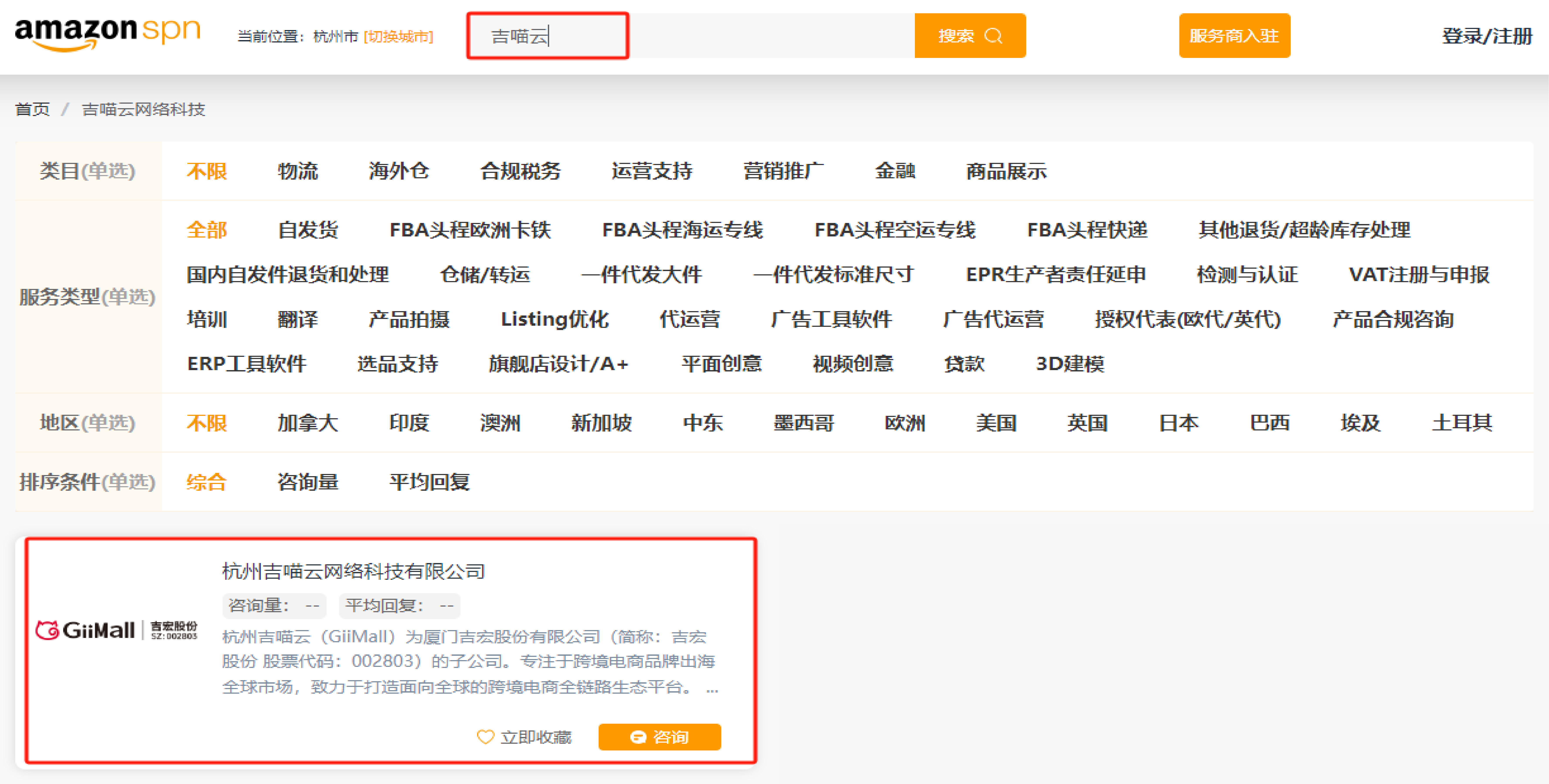Pick EPR生产者责任延申 filter
The image size is (1549, 784).
coord(1055,275)
